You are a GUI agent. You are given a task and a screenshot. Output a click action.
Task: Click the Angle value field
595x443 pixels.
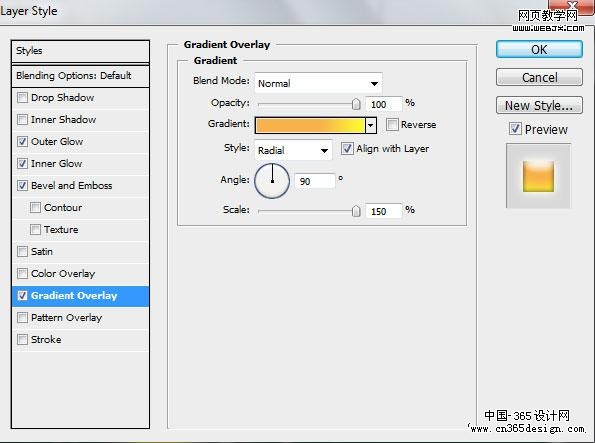coord(315,181)
